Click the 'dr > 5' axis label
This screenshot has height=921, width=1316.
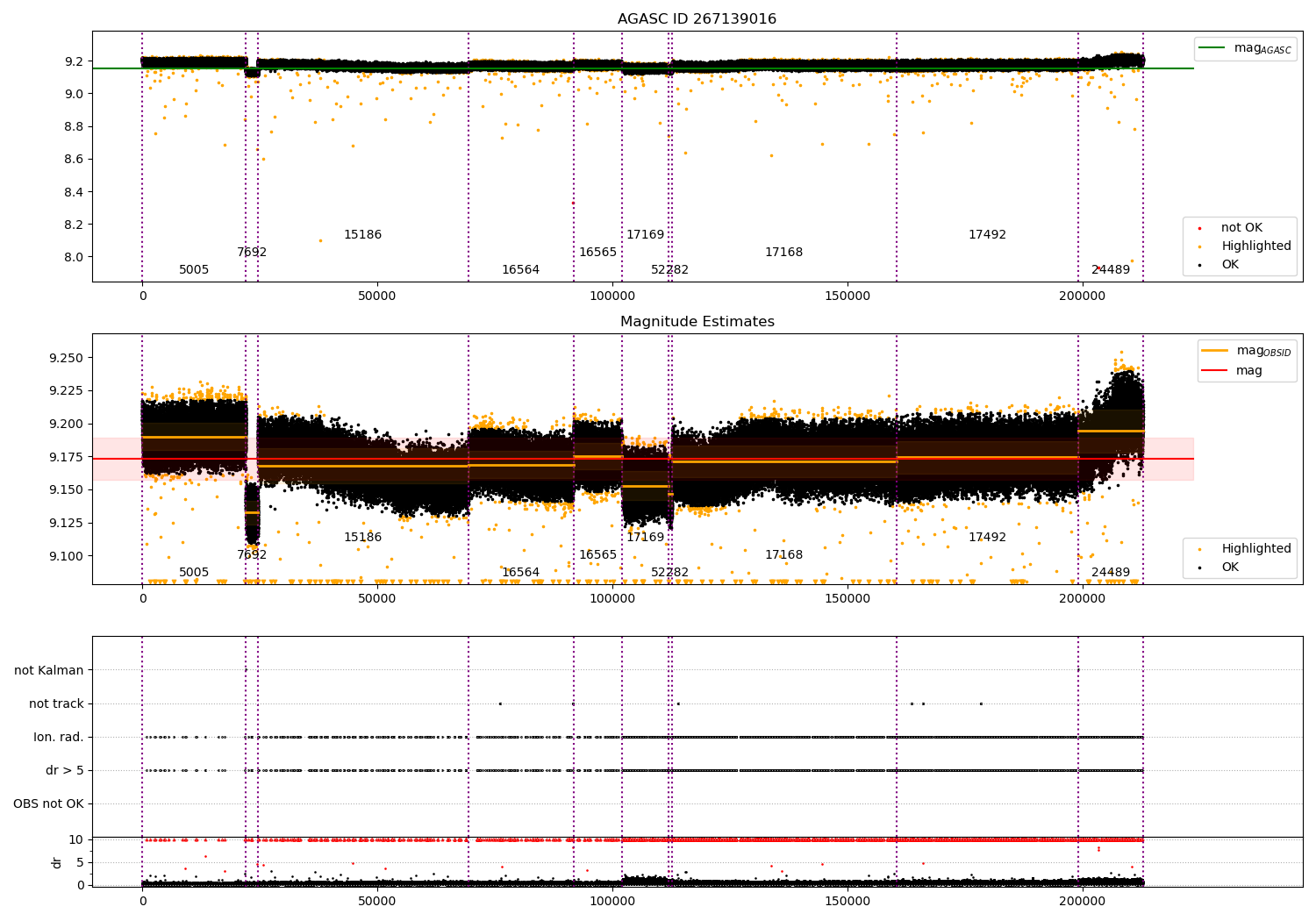(65, 770)
